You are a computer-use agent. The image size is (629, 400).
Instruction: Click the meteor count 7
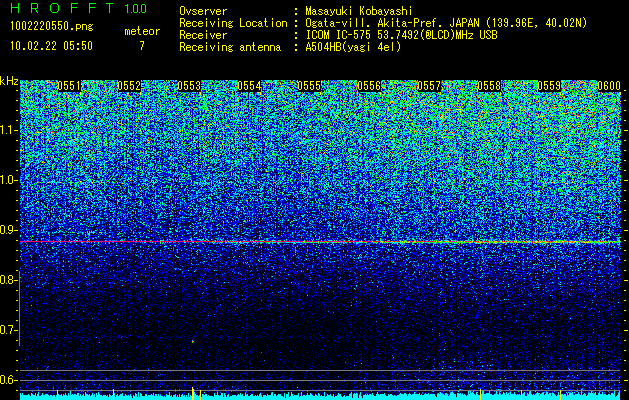click(142, 46)
